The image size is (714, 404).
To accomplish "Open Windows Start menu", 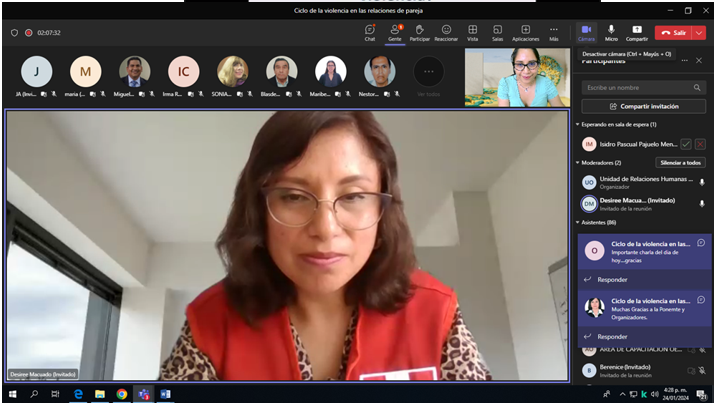I will coord(12,394).
